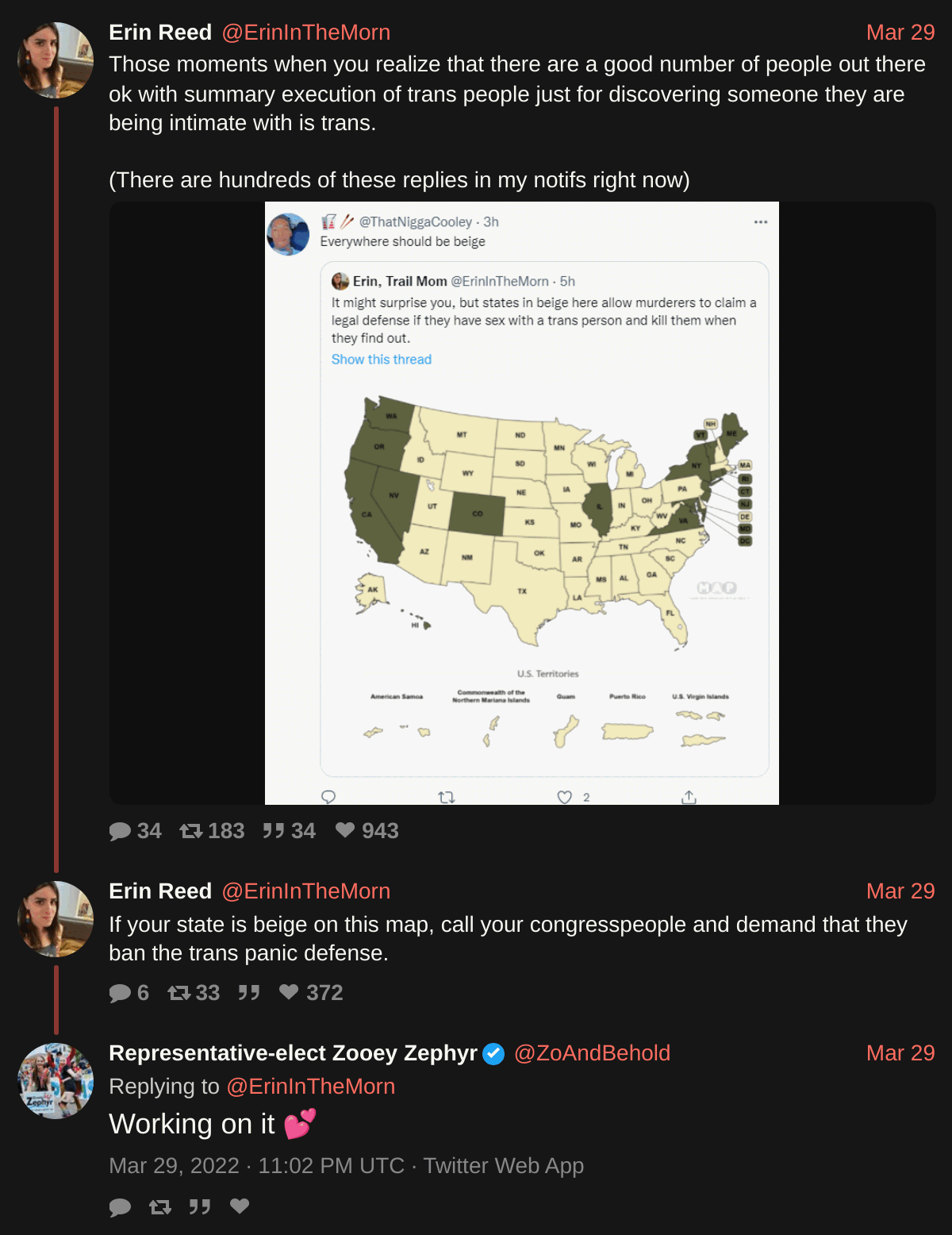Click quote icon showing 34 quotes
Image resolution: width=952 pixels, height=1235 pixels.
pos(274,831)
